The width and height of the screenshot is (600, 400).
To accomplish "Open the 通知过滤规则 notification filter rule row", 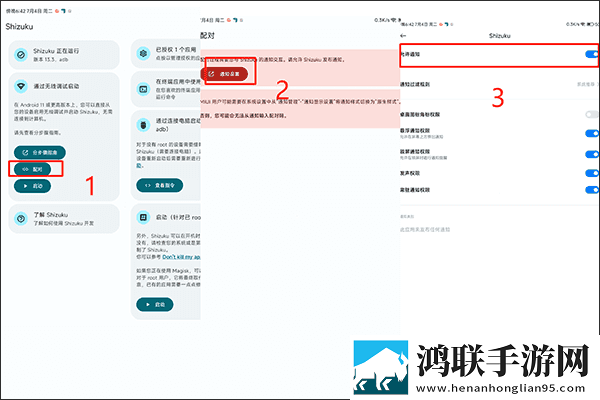I will pyautogui.click(x=499, y=84).
